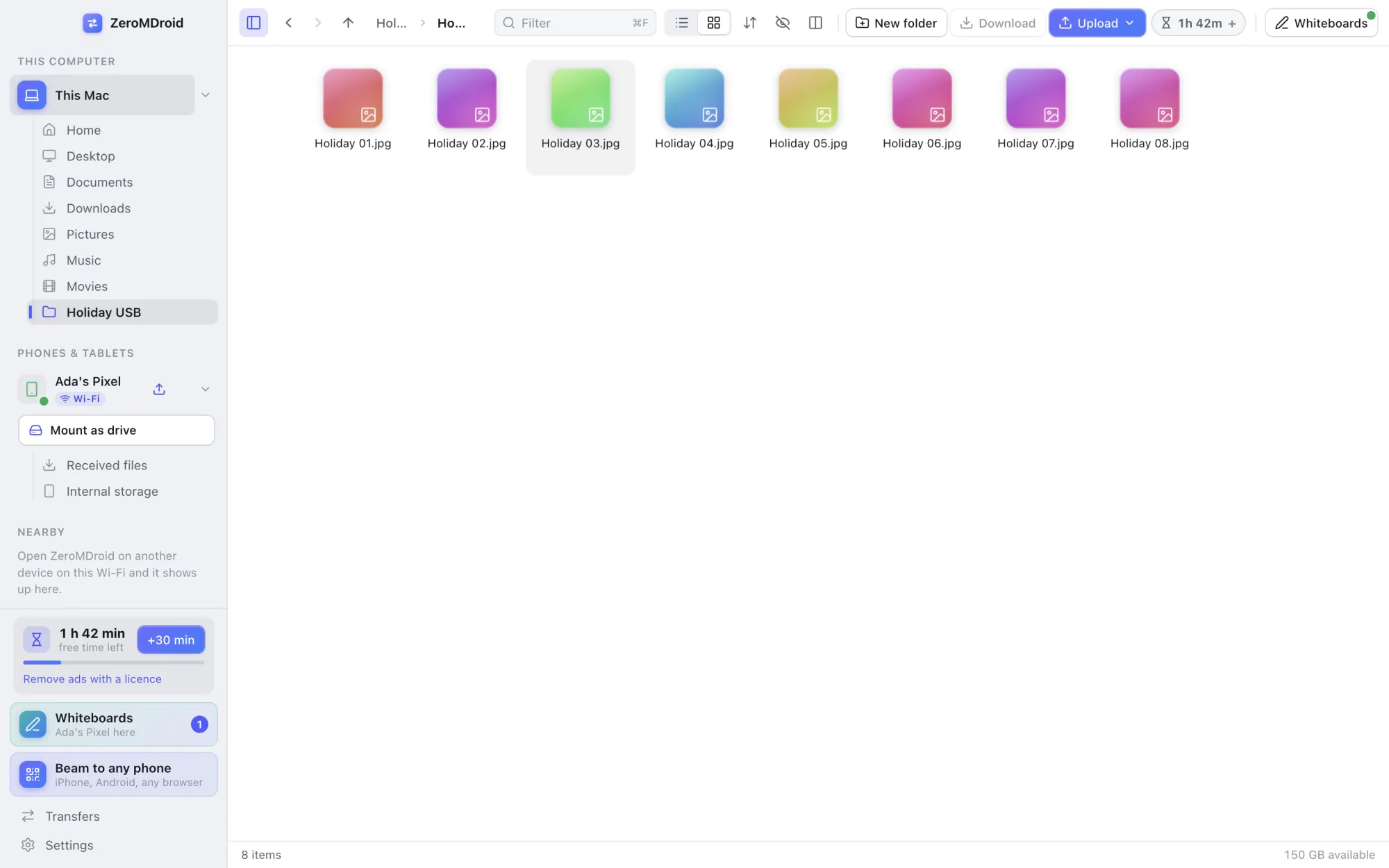This screenshot has width=1389, height=868.
Task: Select Holiday 08.jpg thumbnail
Action: 1149,98
